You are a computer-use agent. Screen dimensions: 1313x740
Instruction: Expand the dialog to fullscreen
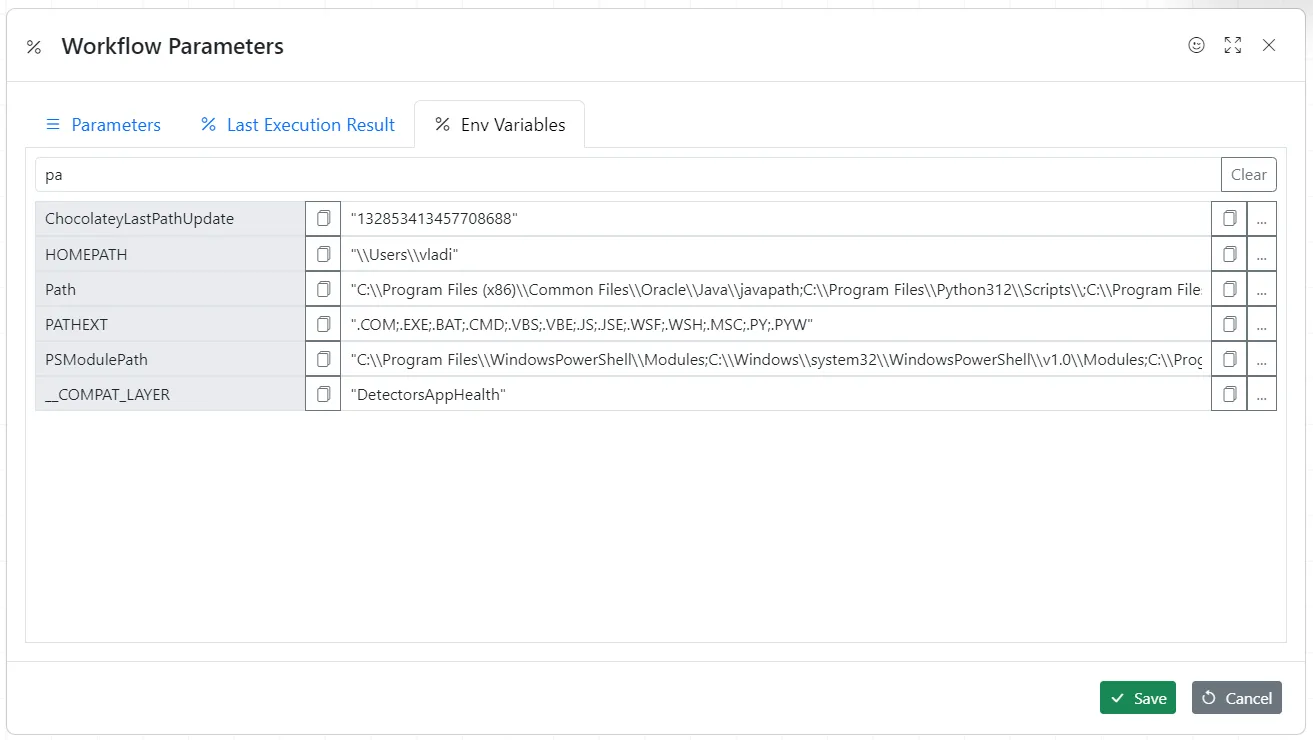(1232, 45)
